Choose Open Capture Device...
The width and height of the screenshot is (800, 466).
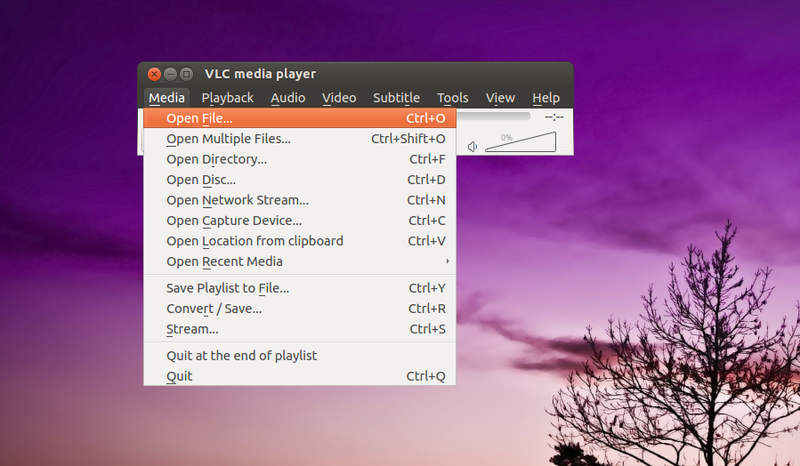299,220
